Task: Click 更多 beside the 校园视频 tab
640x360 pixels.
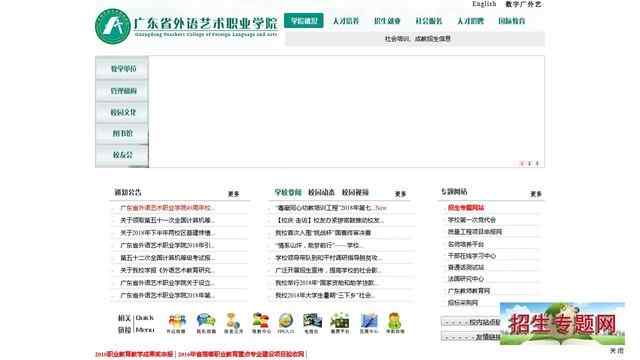Action: 400,194
